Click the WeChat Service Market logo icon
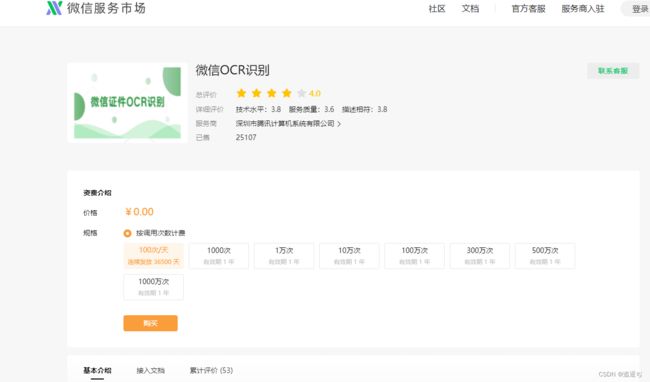Viewport: 650px width, 382px height. pyautogui.click(x=54, y=8)
